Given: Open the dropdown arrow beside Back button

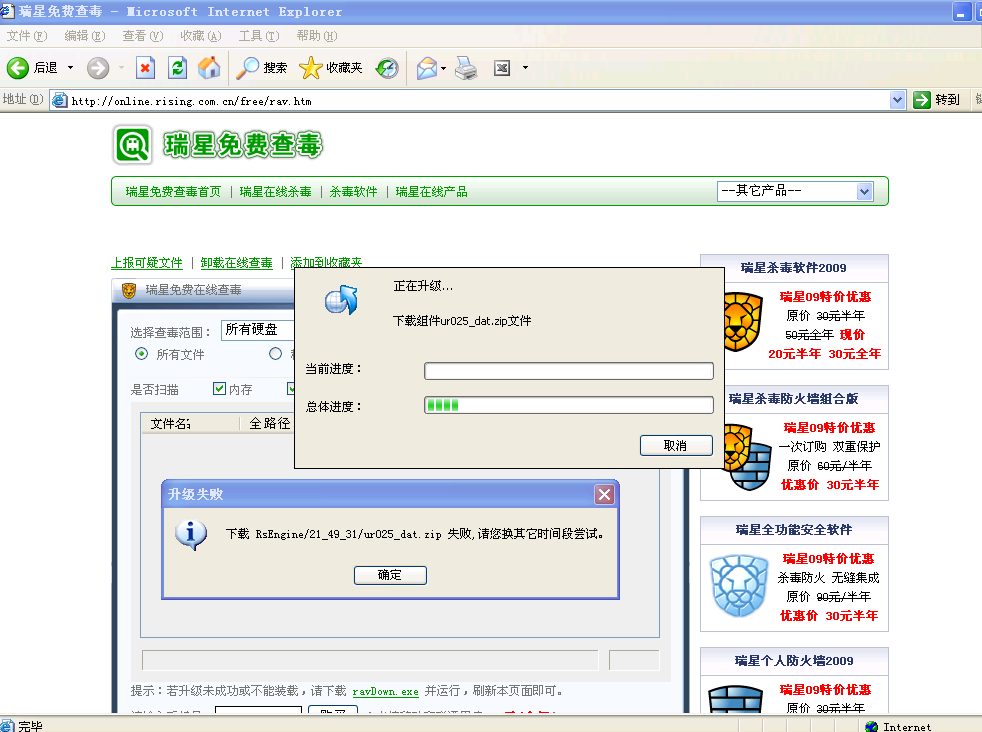Looking at the screenshot, I should click(70, 68).
